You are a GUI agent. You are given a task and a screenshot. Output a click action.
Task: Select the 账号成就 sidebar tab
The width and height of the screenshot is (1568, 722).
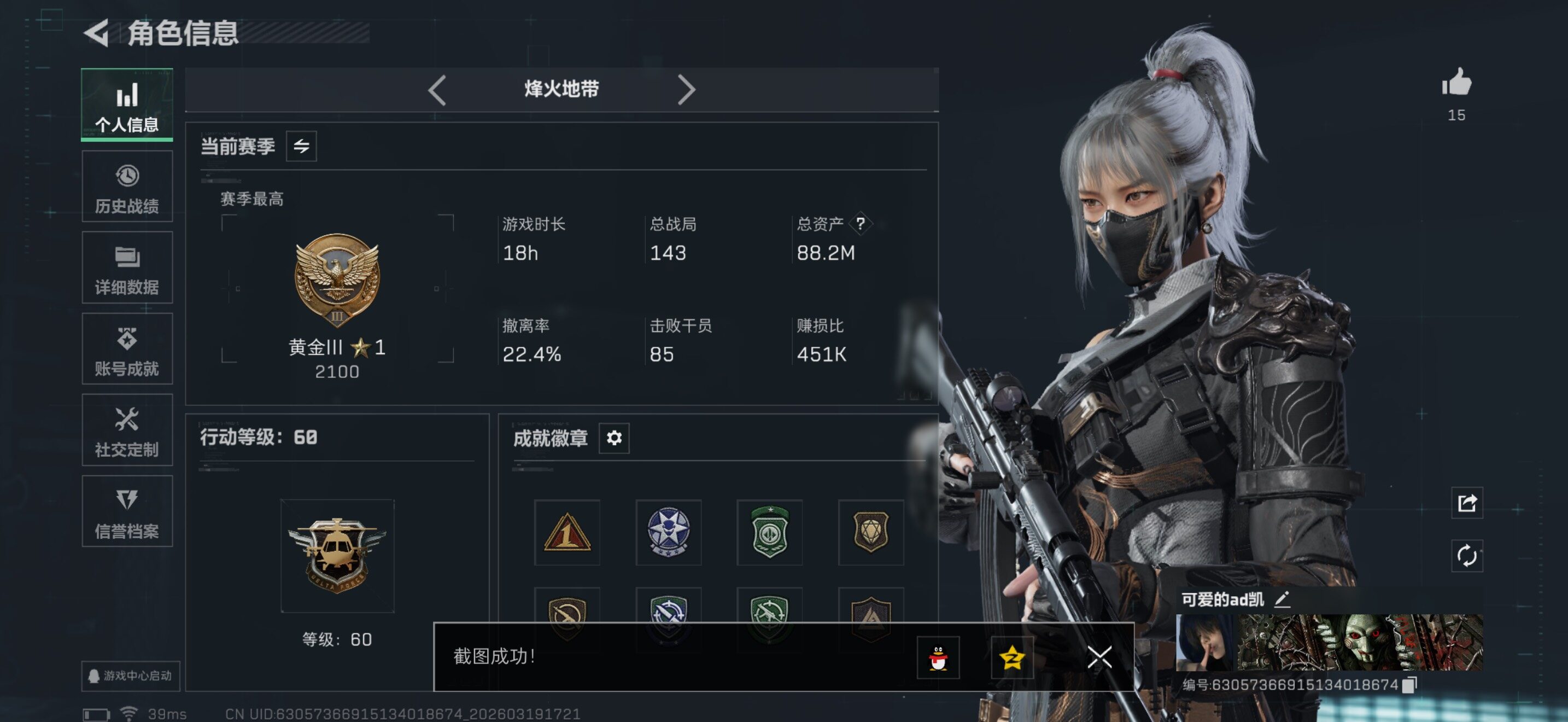tap(127, 349)
